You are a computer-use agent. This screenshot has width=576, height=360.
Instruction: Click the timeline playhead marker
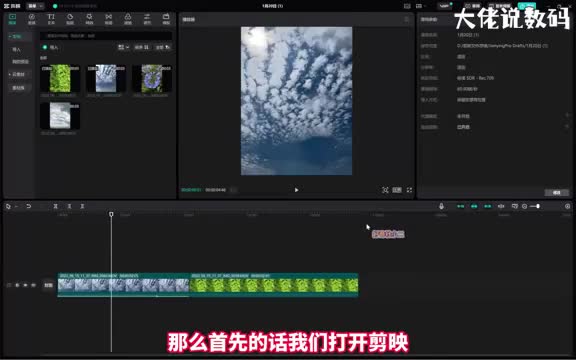(111, 214)
